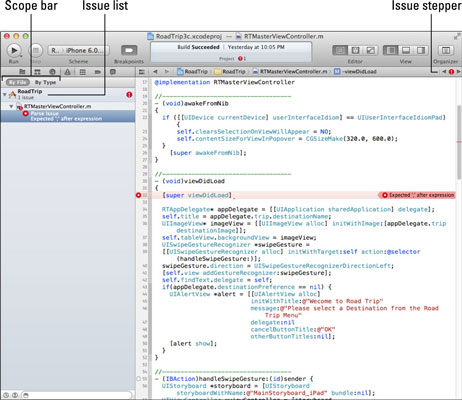
Task: Click the gutter error icon beside viewDidLoad line
Action: tap(139, 195)
